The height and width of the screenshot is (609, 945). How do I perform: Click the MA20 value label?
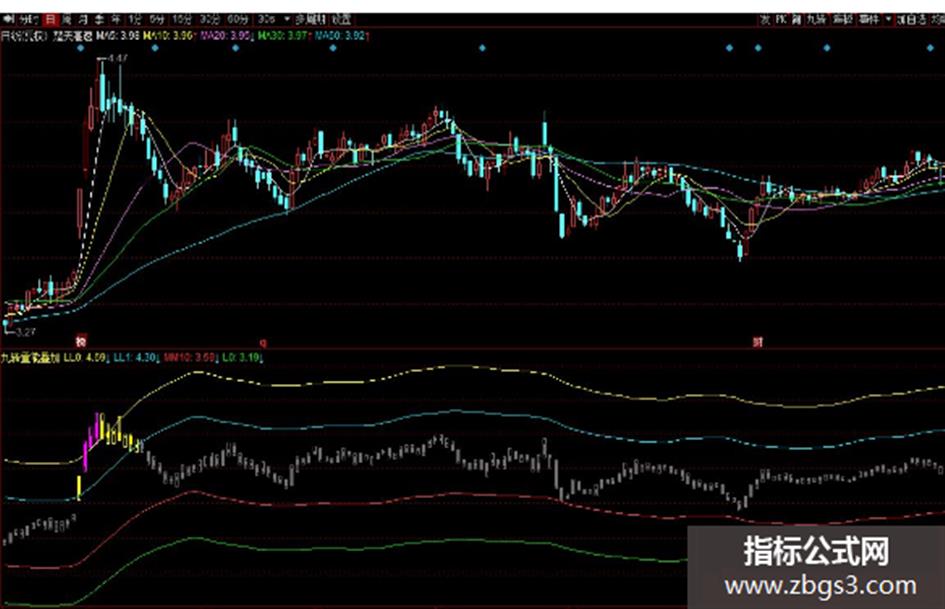(225, 36)
